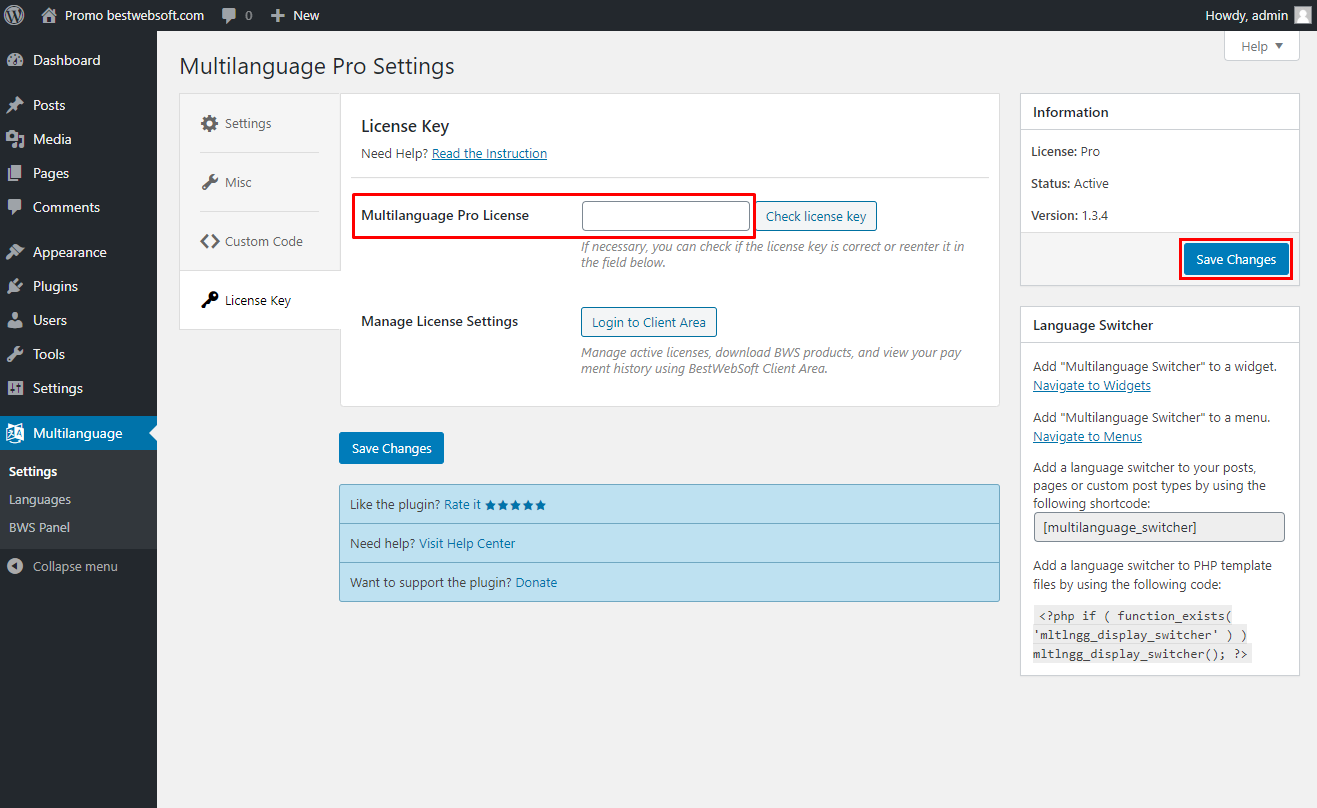
Task: Open Multilanguage in the admin sidebar
Action: 78,433
